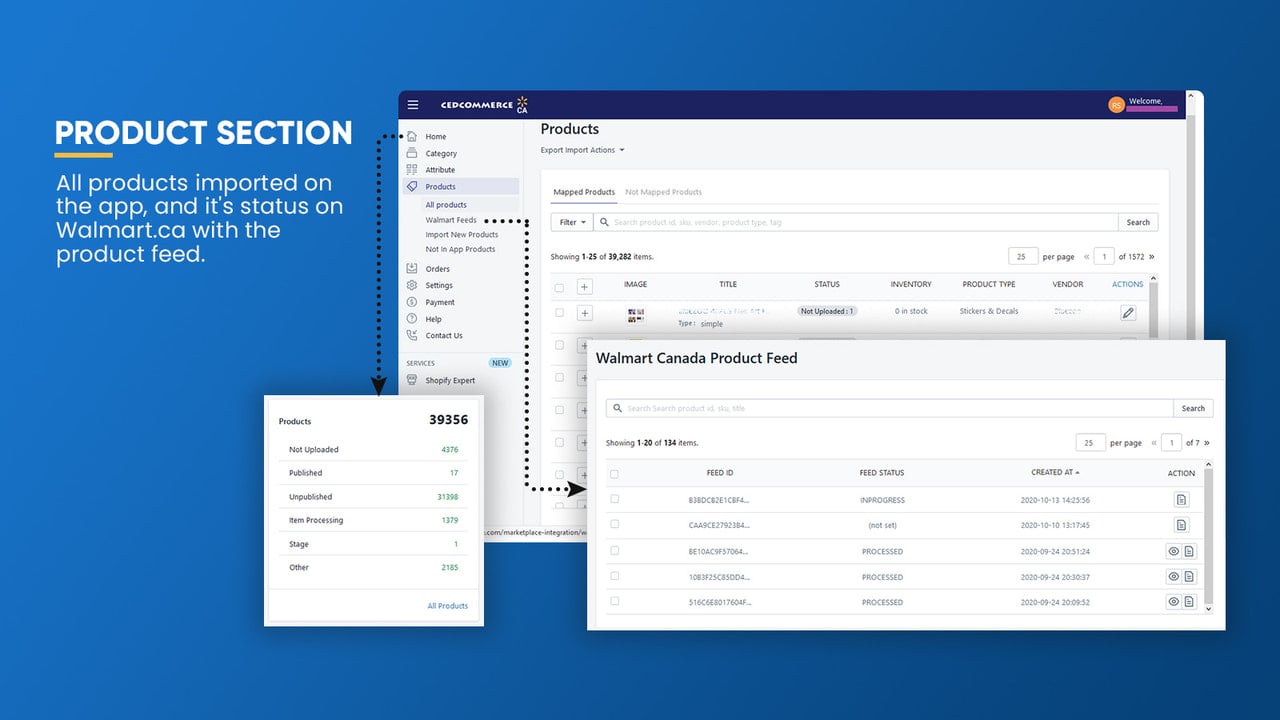The image size is (1280, 720).
Task: Open Settings gear icon in sidebar
Action: 412,285
